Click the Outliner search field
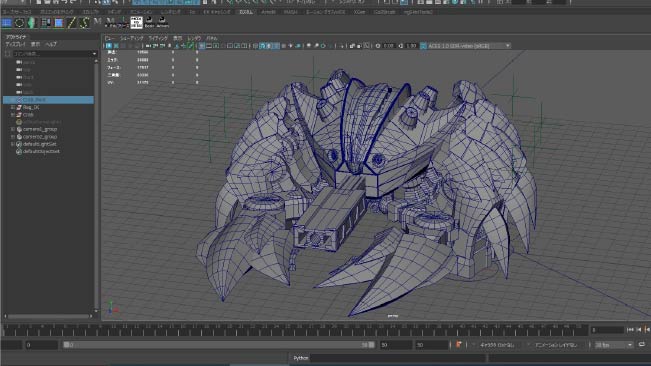Viewport: 651px width, 366px height. [52, 54]
